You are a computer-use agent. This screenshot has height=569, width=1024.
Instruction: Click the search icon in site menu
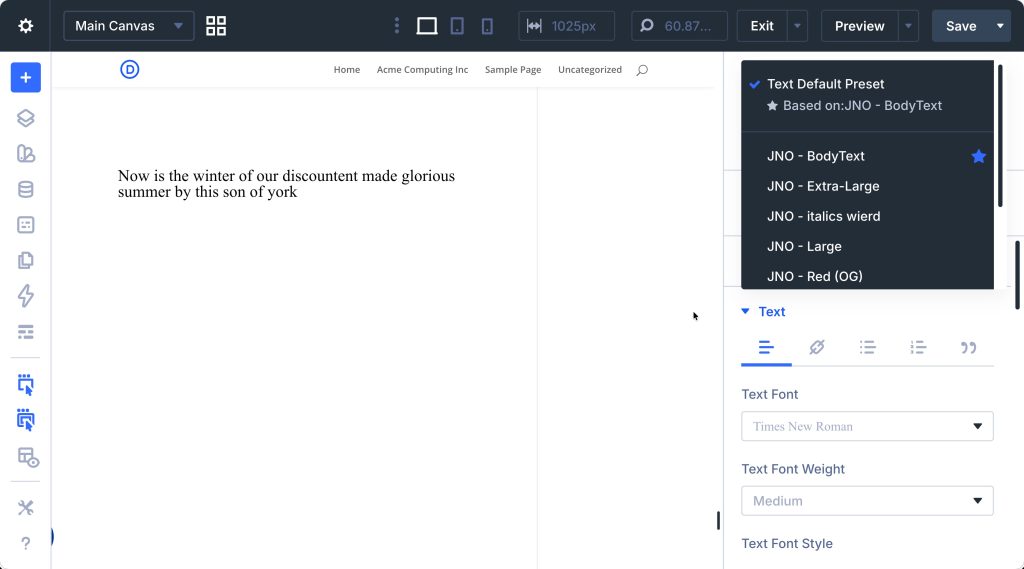[642, 70]
